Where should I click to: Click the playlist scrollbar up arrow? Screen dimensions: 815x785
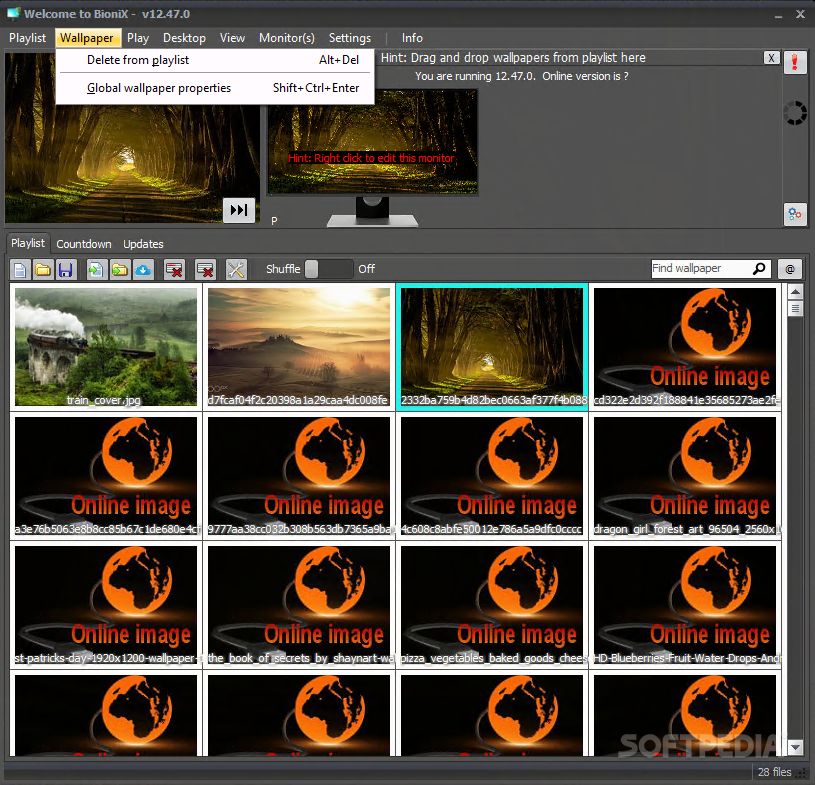(x=795, y=292)
